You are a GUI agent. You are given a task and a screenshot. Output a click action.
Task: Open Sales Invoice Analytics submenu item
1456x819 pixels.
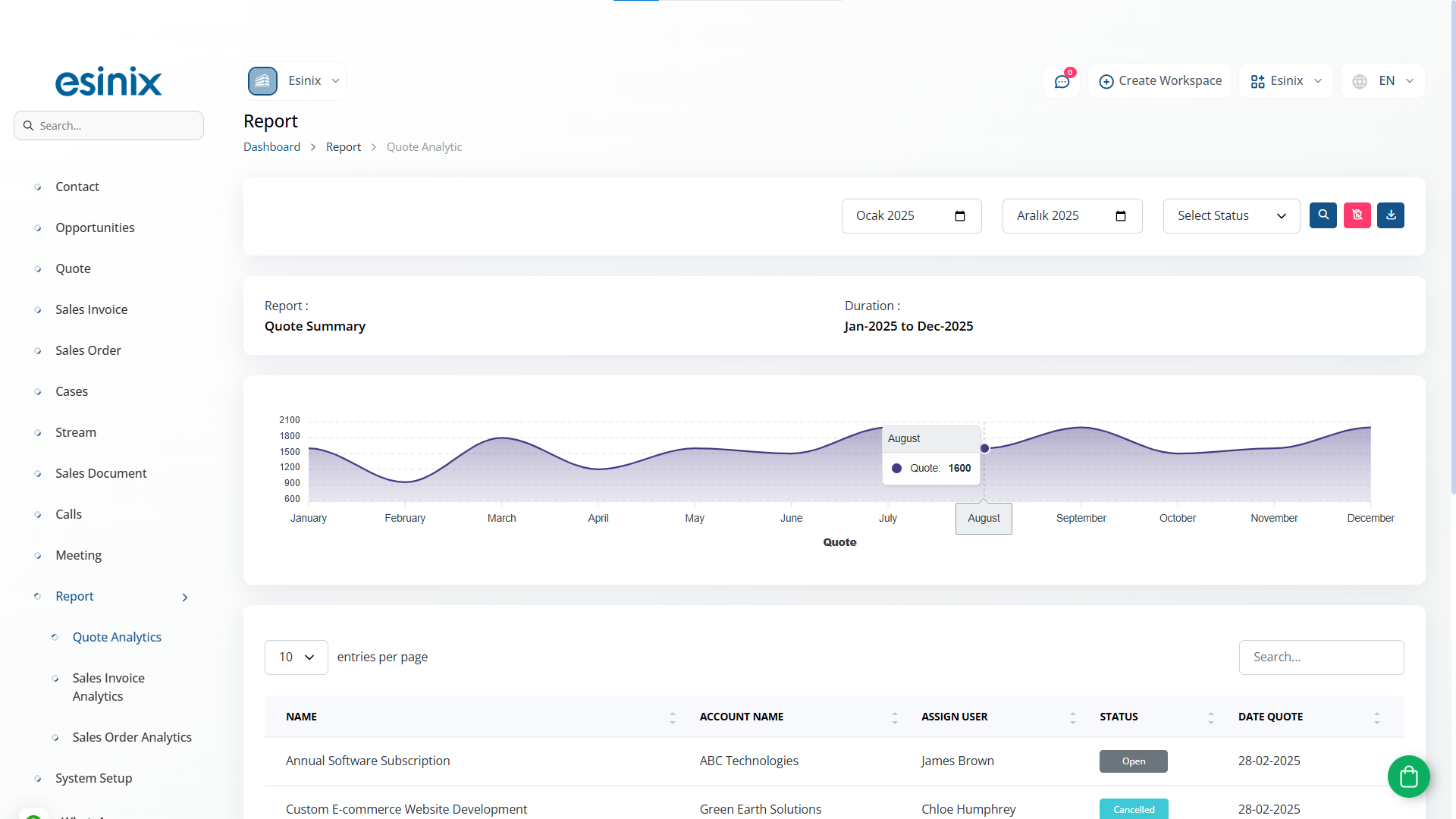point(108,687)
